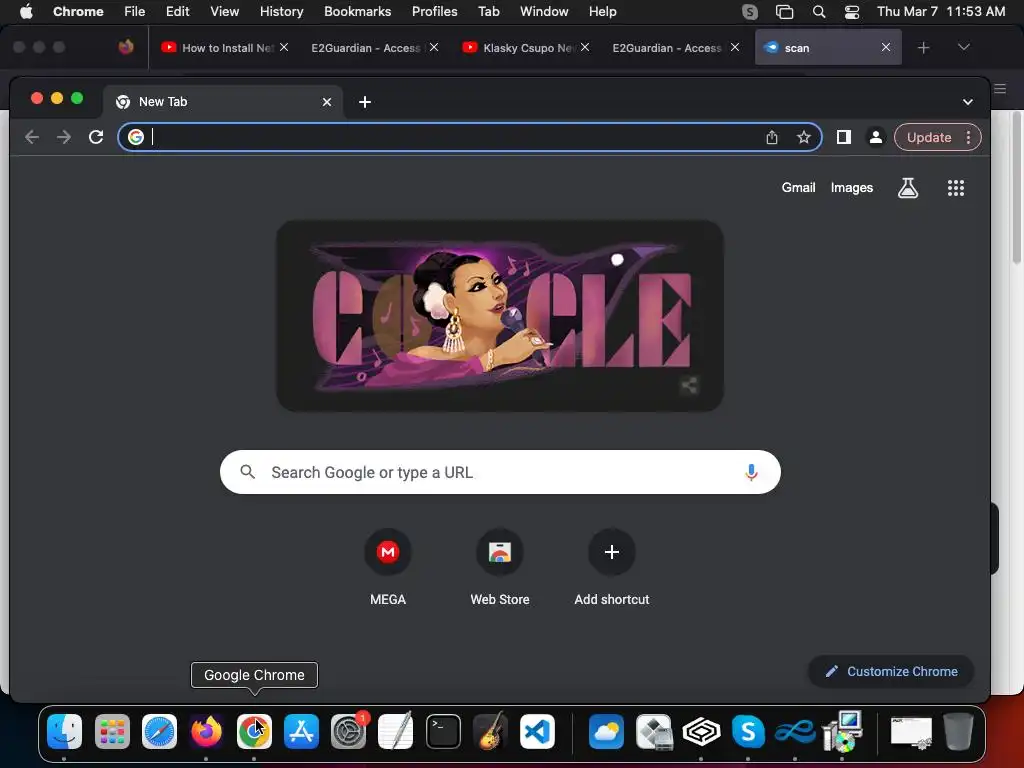Launch Firefox from the dock

point(206,731)
